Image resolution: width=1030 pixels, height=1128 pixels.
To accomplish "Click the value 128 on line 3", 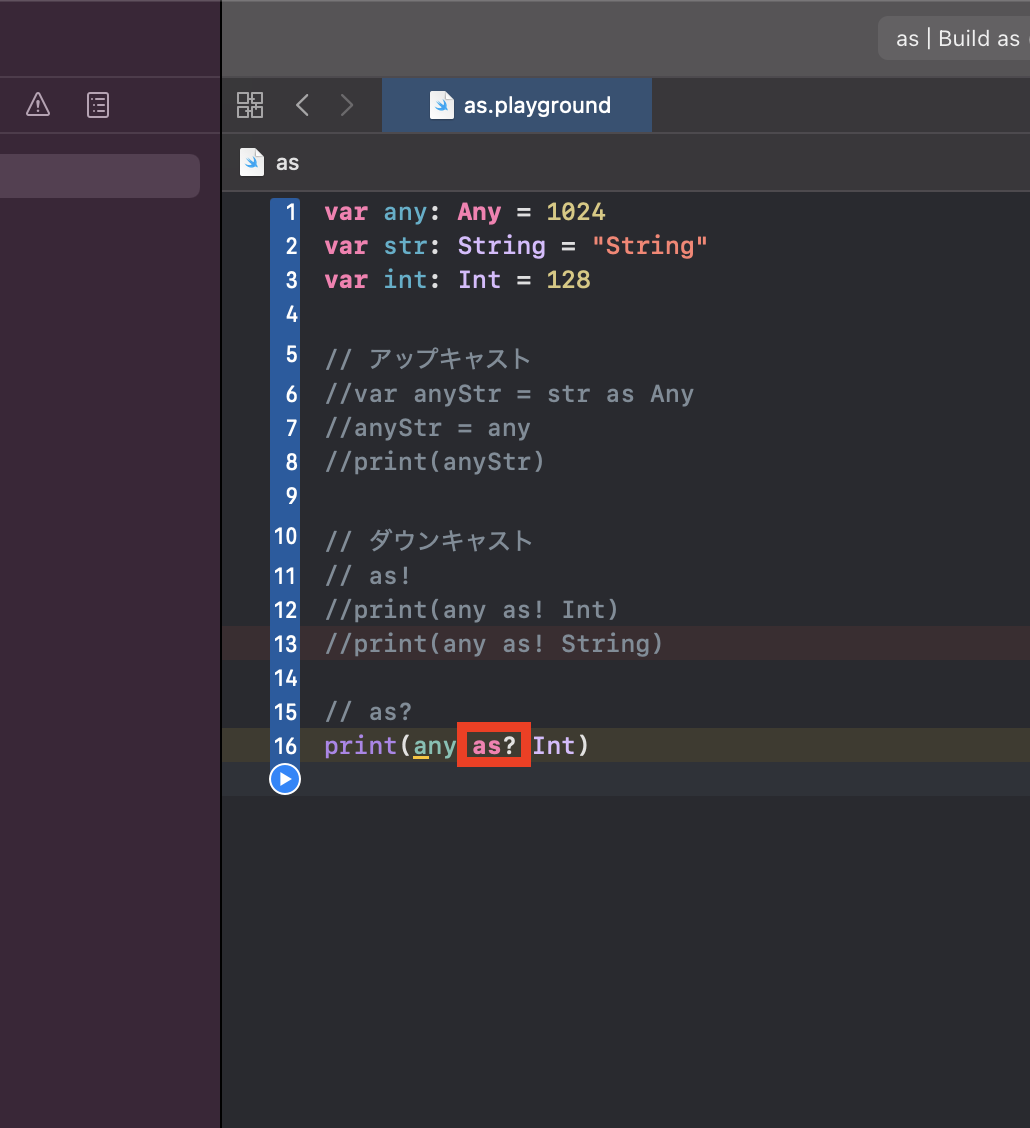I will coord(568,280).
